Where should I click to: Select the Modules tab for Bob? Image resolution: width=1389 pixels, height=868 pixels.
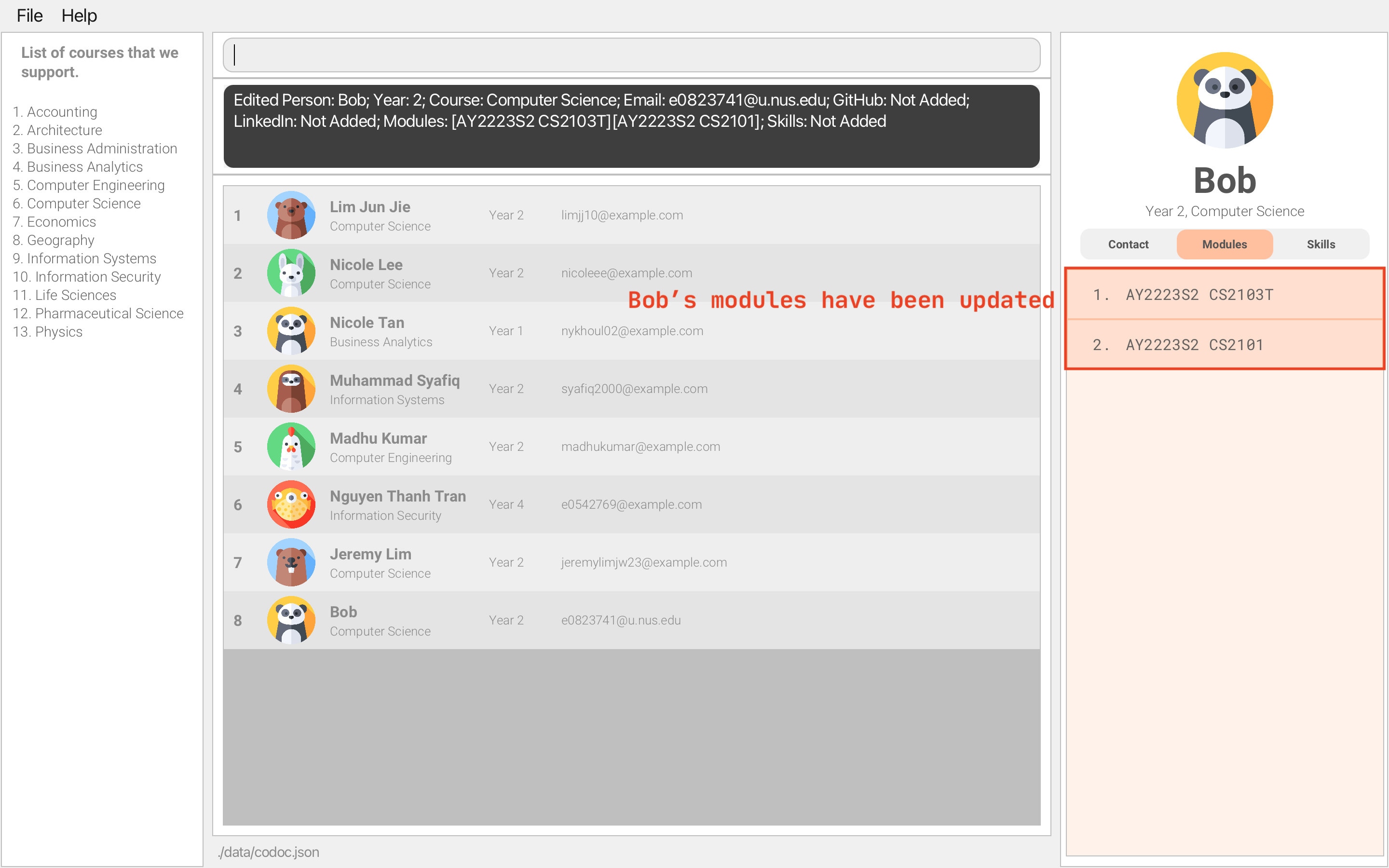(x=1224, y=244)
